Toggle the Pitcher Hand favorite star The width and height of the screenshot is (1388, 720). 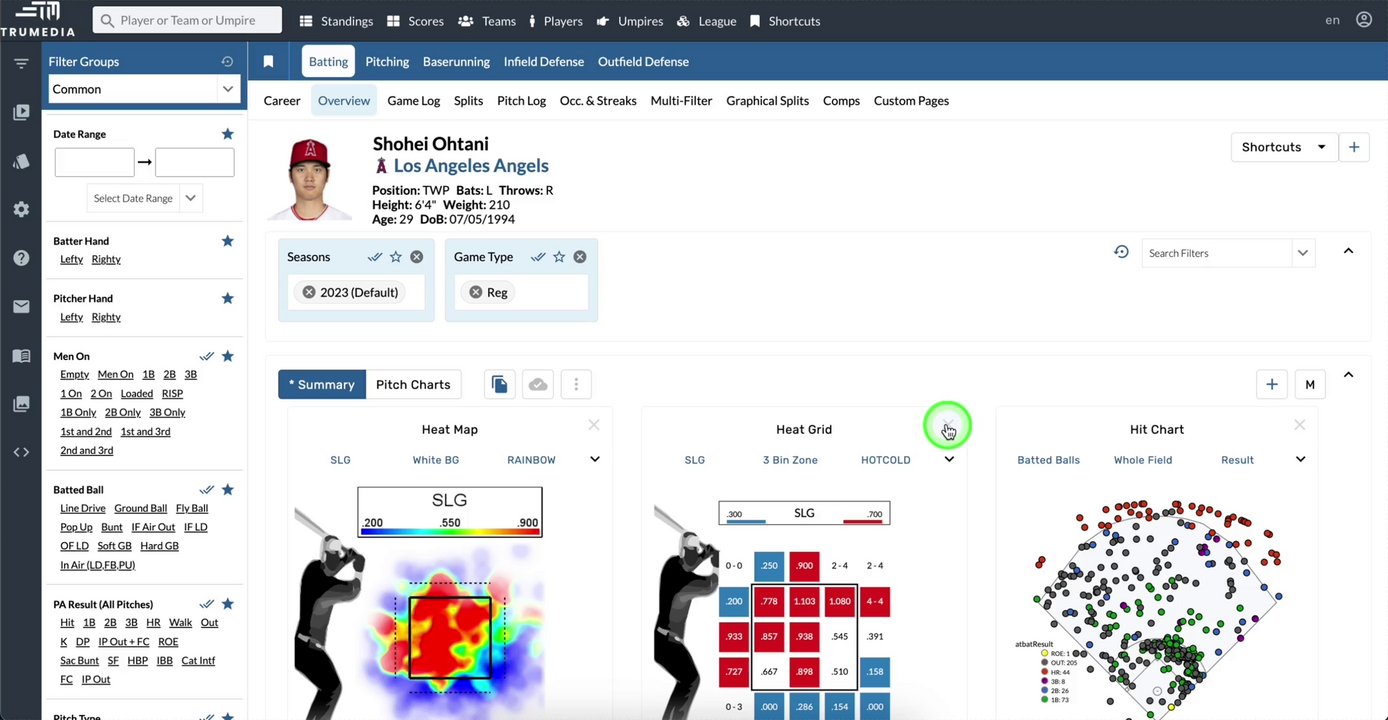227,298
